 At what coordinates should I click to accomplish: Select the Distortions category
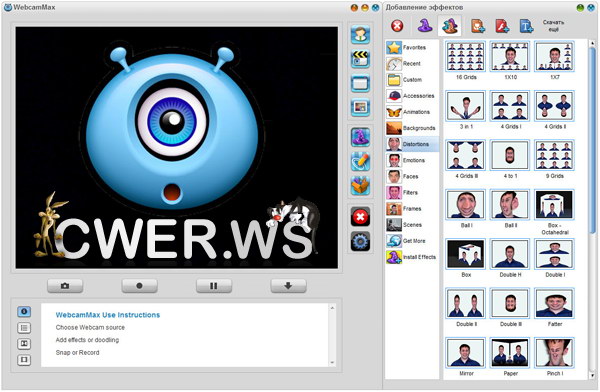[412, 144]
